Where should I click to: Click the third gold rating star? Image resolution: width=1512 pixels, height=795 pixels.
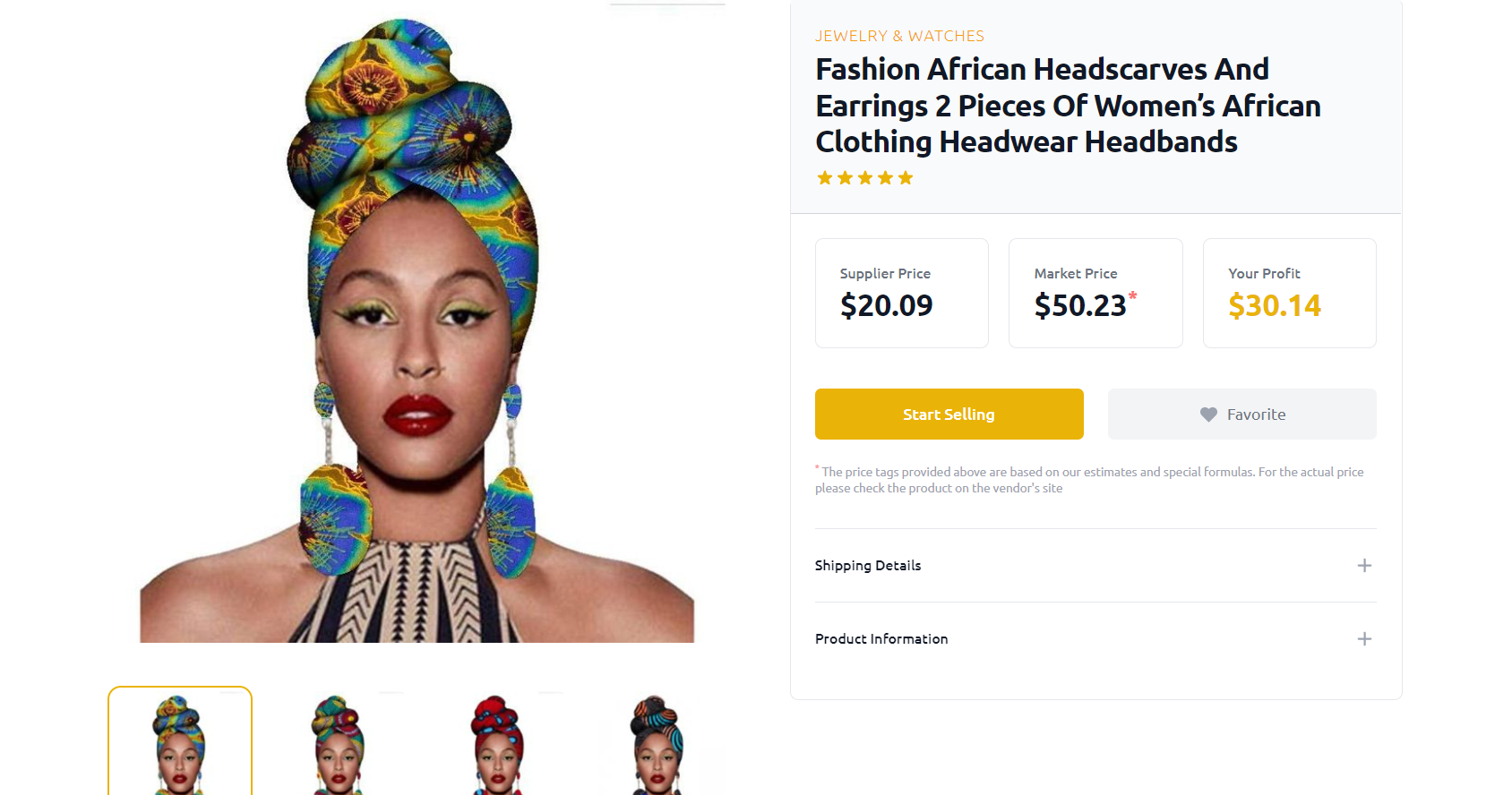[865, 178]
